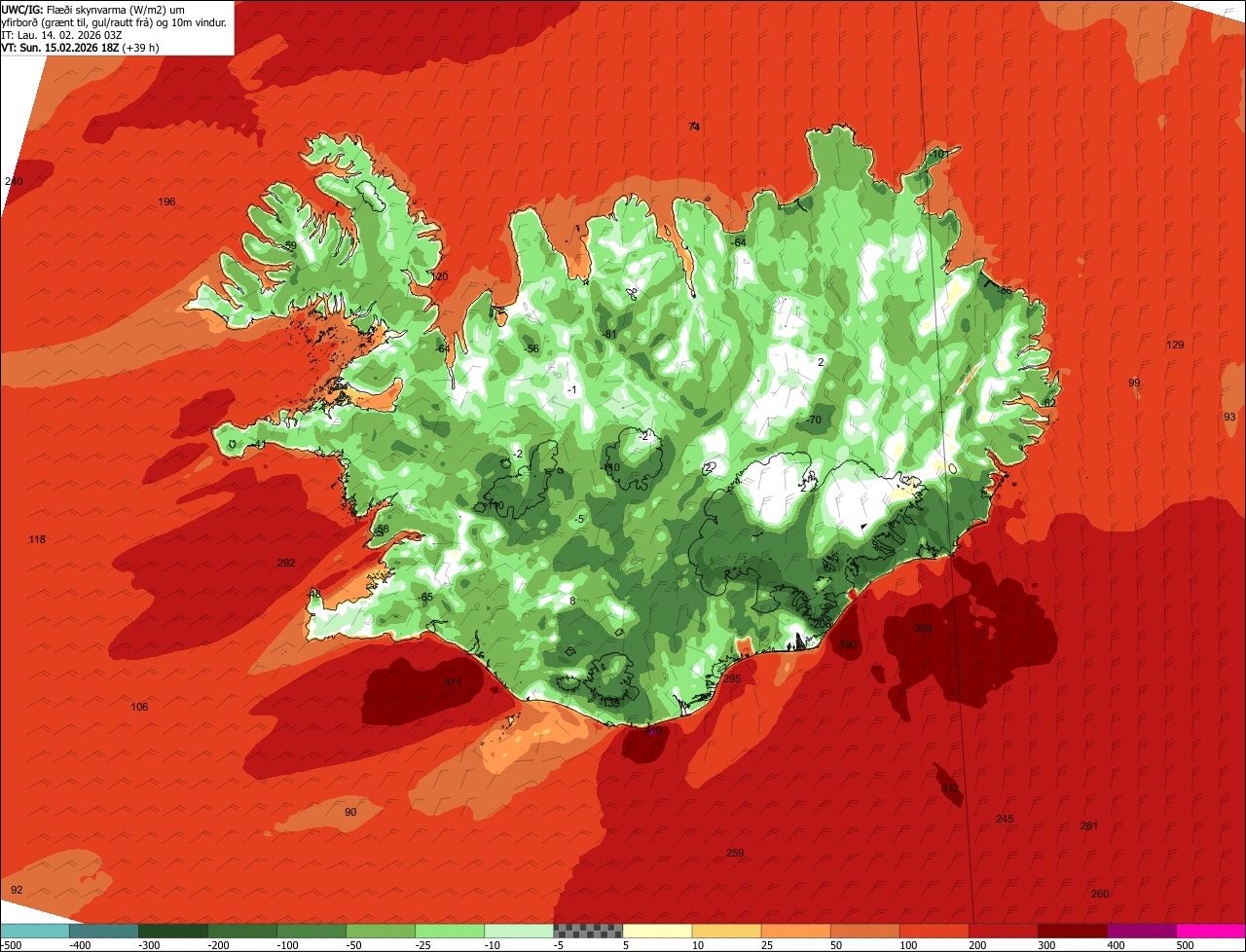1246x952 pixels.
Task: Click the '-58' value on the map
Action: pos(381,530)
